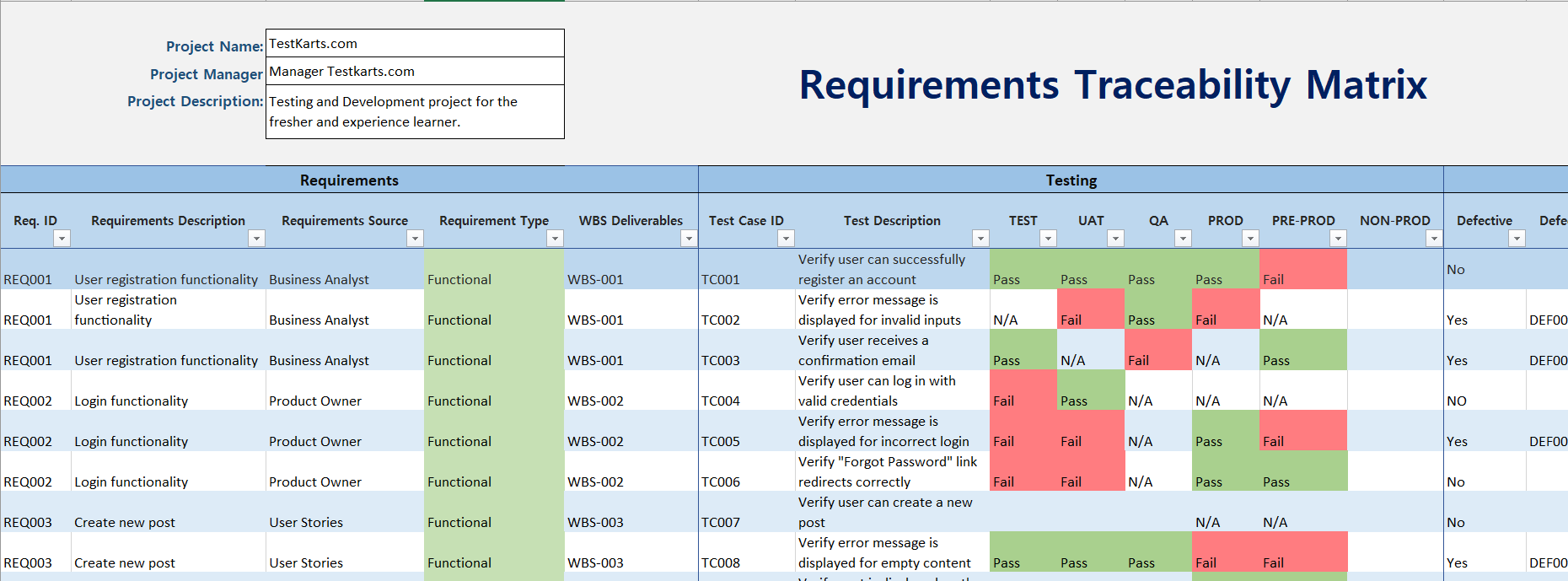
Task: Open the Test Case ID filter dropdown
Action: (786, 239)
